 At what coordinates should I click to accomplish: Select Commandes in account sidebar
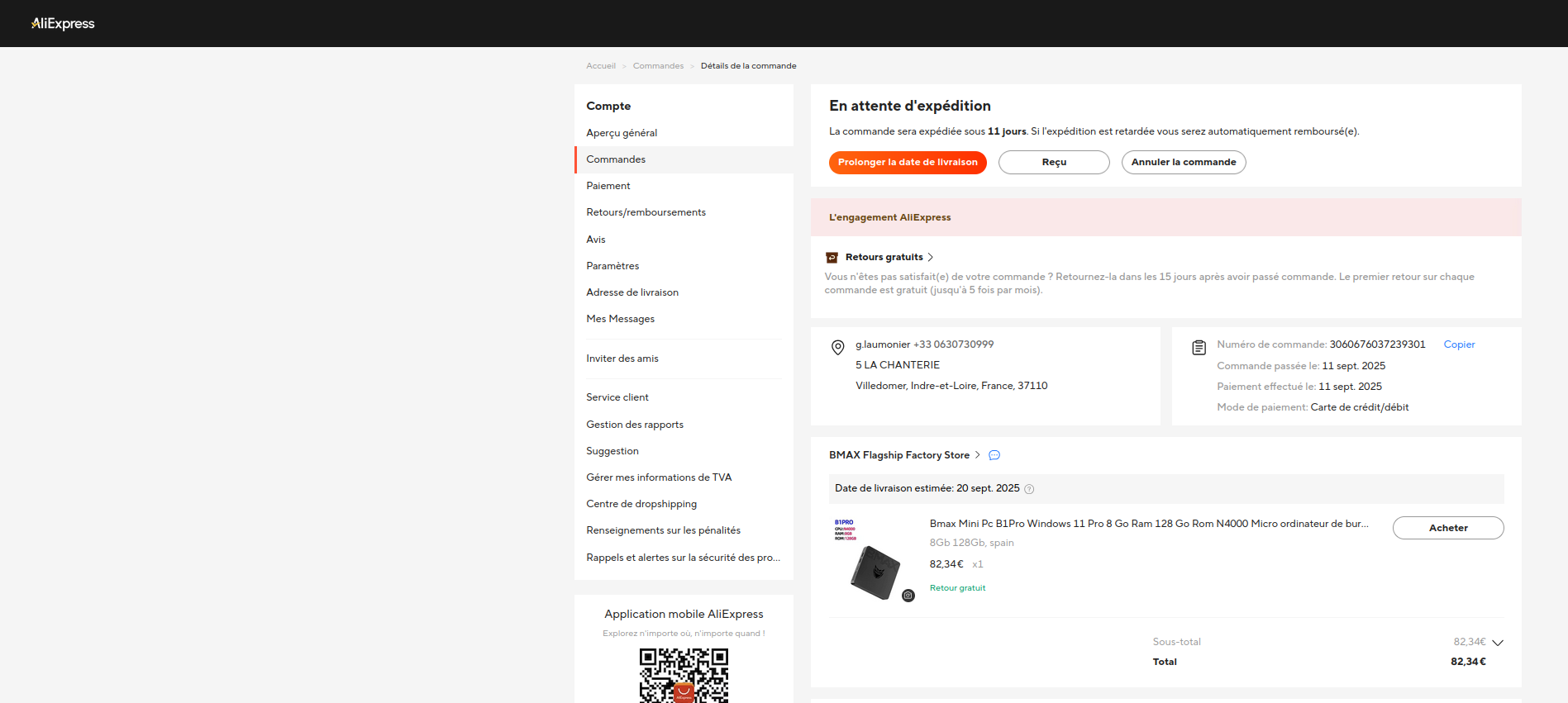(616, 159)
